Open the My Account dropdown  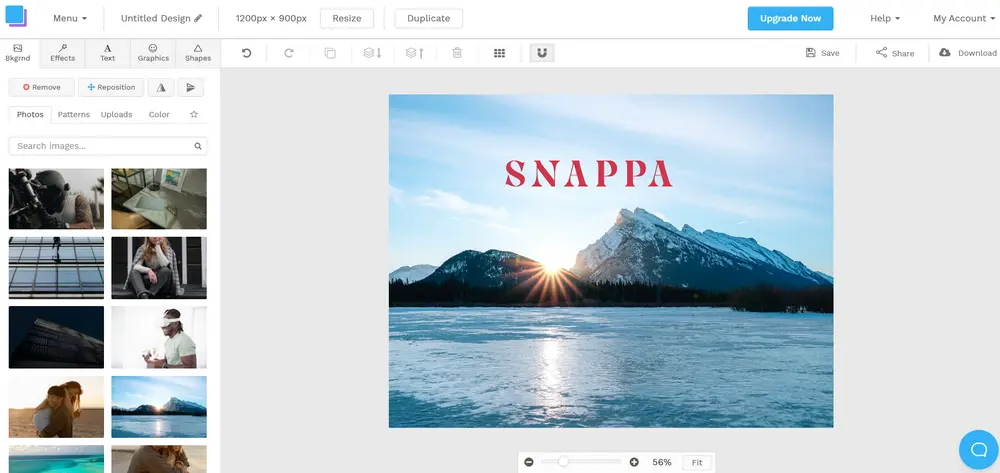(x=964, y=18)
